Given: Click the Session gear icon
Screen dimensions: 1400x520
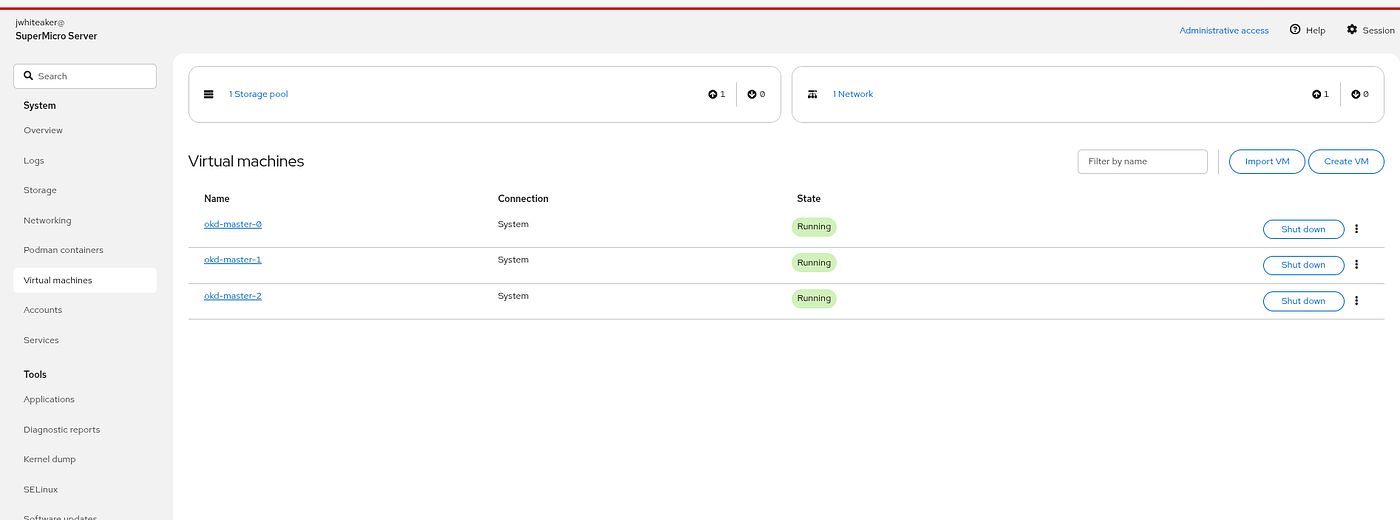Looking at the screenshot, I should pyautogui.click(x=1352, y=30).
